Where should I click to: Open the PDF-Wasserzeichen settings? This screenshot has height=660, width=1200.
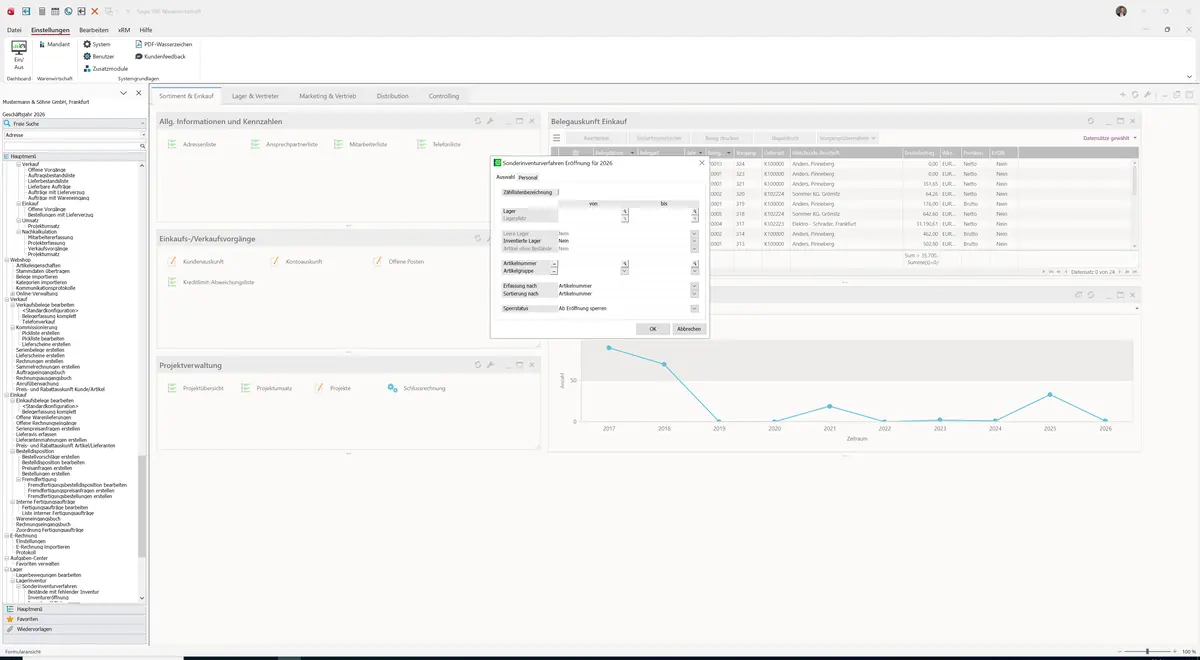[x=163, y=44]
